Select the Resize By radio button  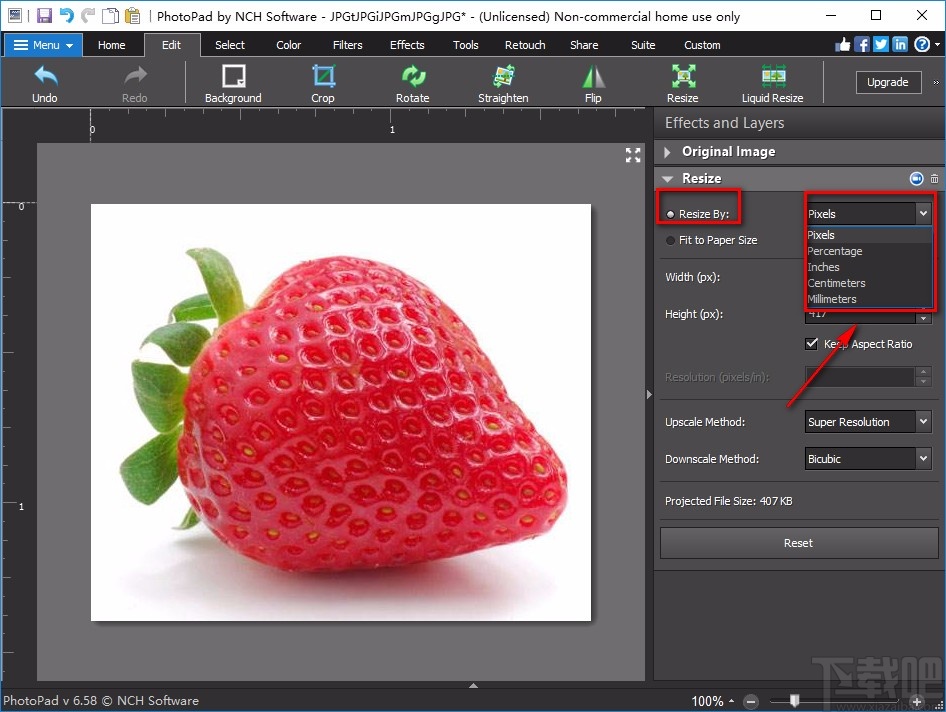click(x=671, y=214)
